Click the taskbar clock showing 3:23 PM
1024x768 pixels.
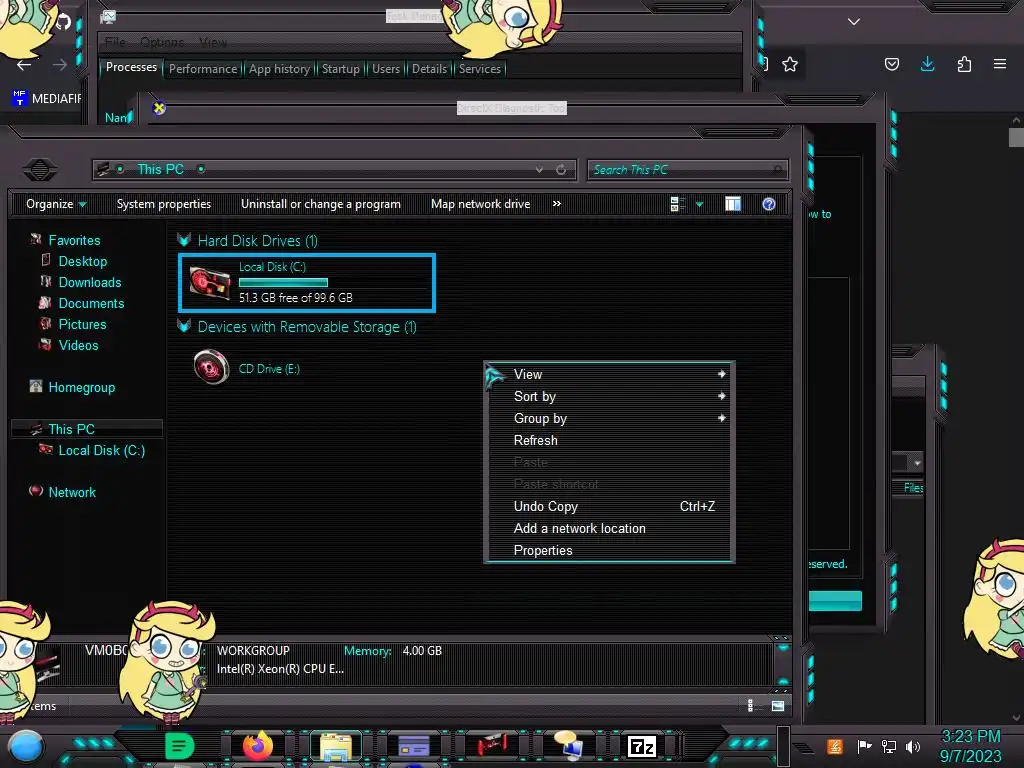tap(970, 746)
